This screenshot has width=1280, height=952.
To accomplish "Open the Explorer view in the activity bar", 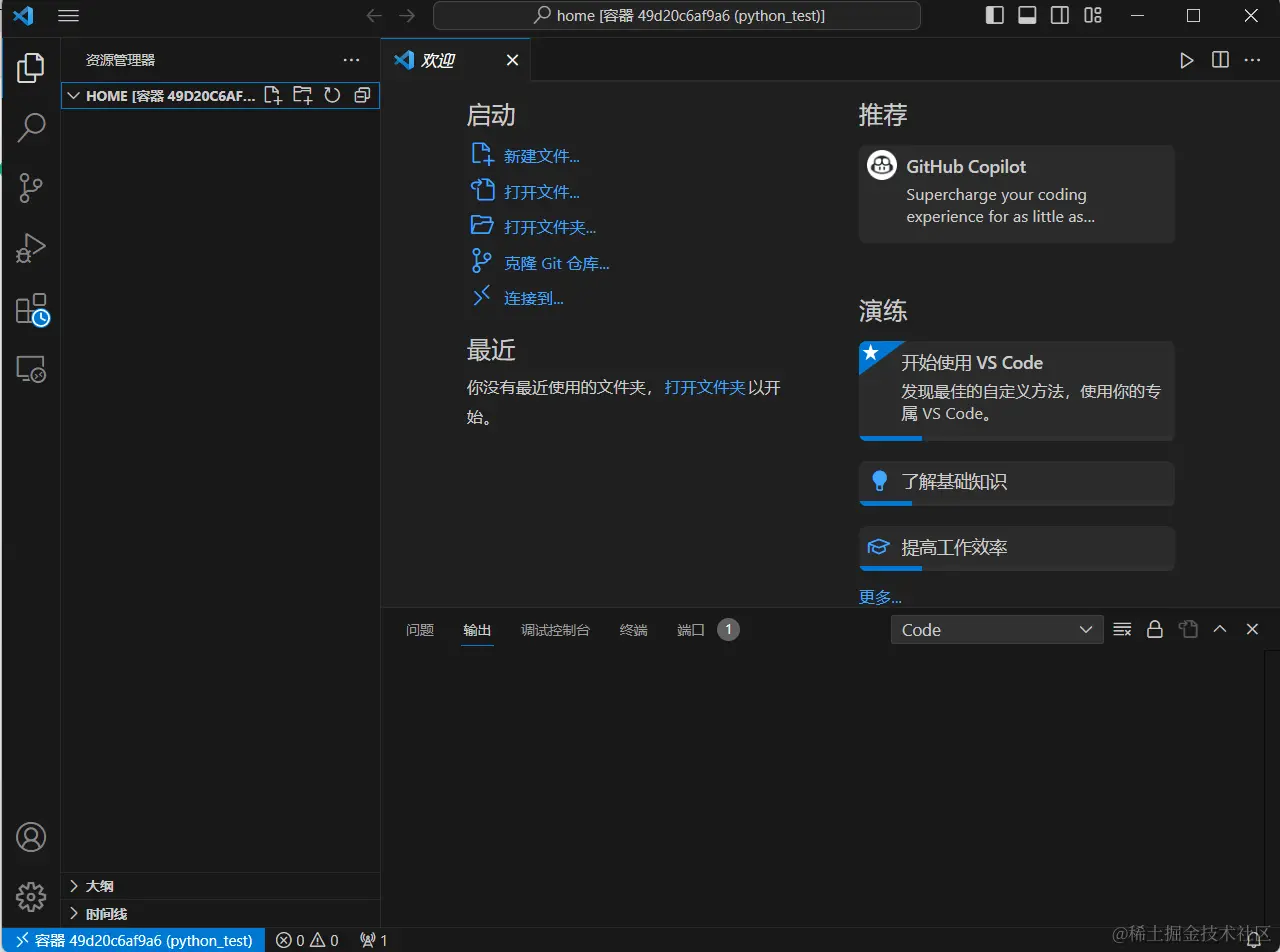I will coord(31,68).
